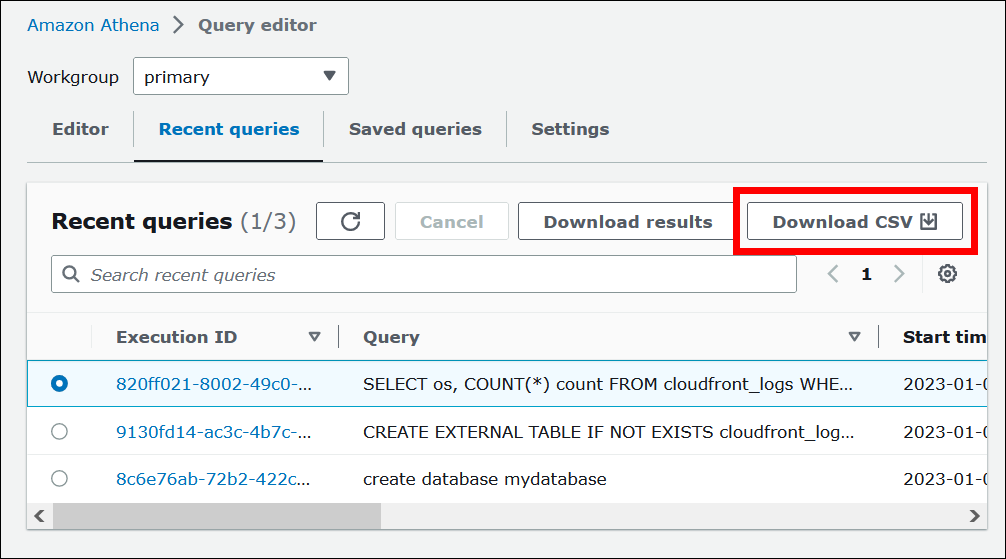Click the Query column sort arrow
The image size is (1006, 559).
coord(854,337)
